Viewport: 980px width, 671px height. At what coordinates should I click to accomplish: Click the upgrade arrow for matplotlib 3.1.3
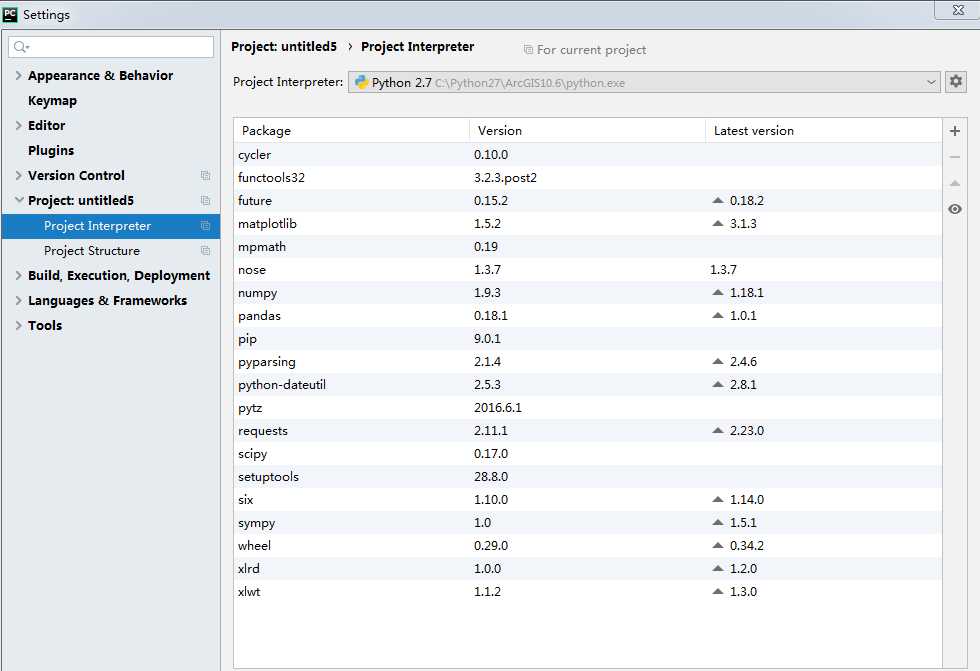[x=718, y=224]
